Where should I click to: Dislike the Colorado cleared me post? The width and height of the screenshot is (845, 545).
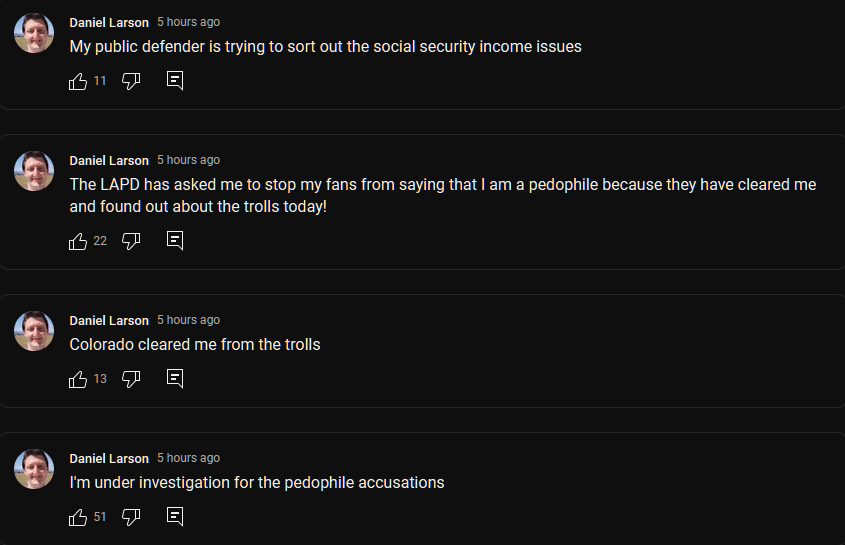click(131, 379)
